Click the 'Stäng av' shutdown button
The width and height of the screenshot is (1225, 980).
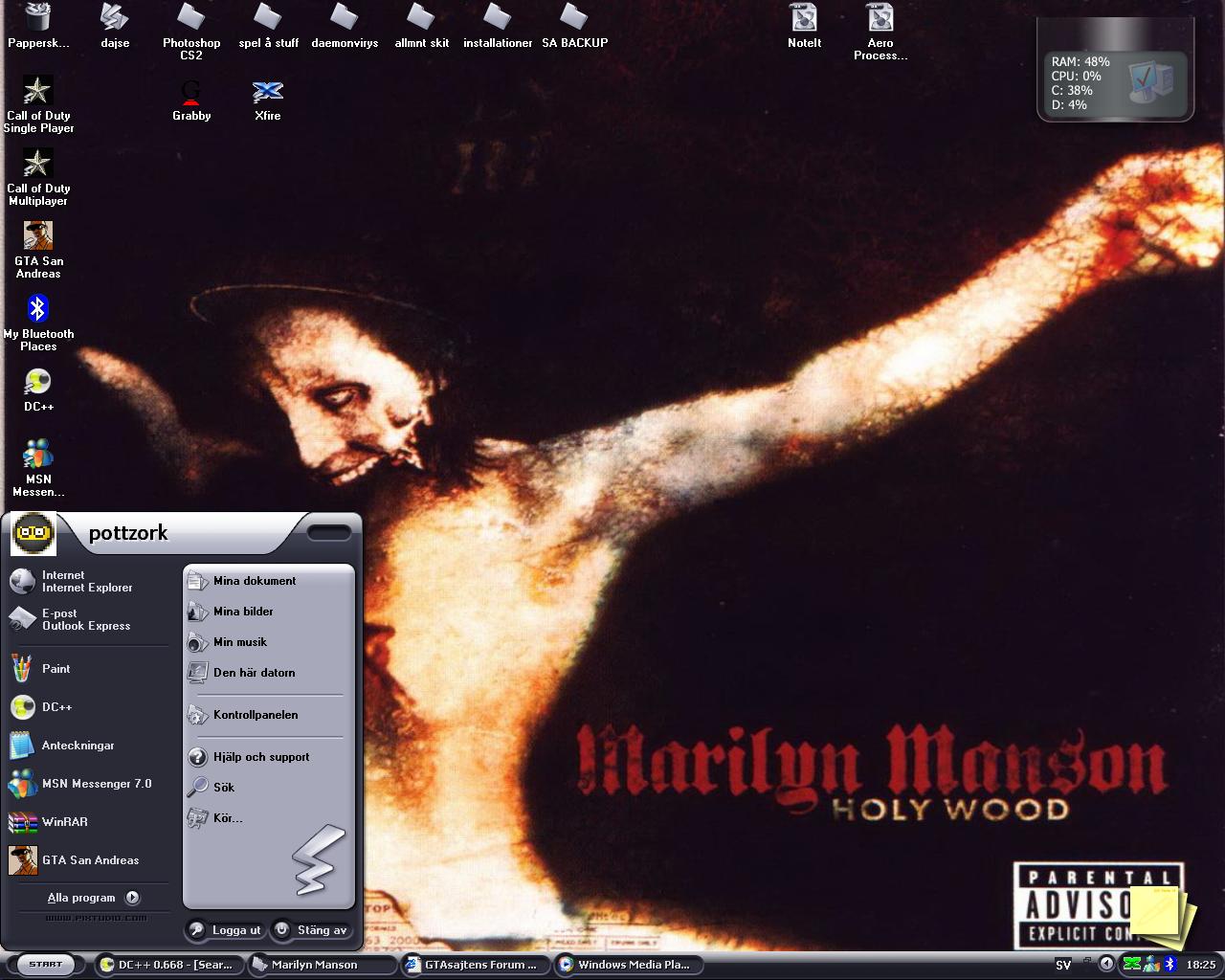pos(311,929)
